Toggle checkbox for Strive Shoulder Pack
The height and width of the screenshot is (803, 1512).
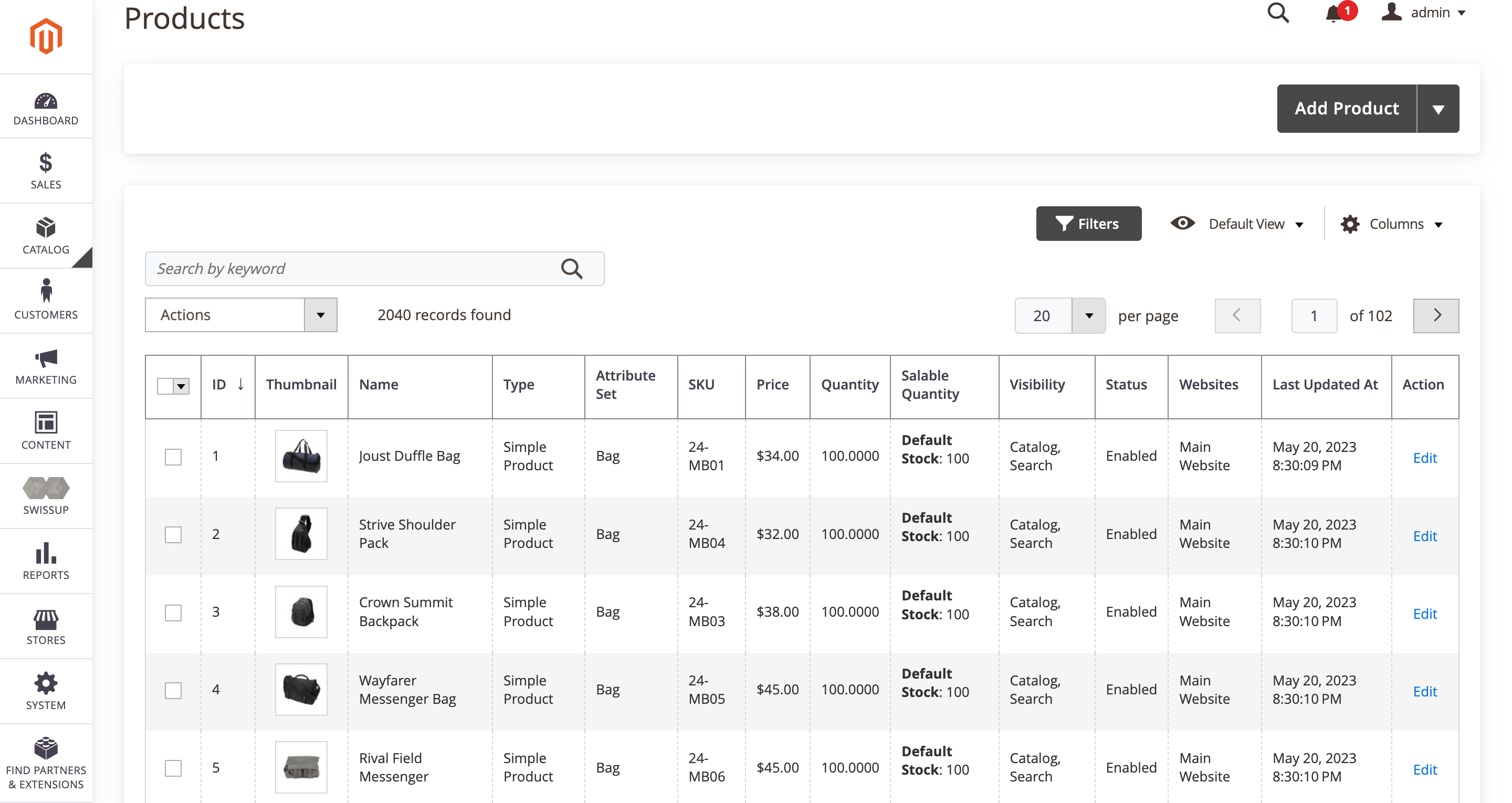173,534
